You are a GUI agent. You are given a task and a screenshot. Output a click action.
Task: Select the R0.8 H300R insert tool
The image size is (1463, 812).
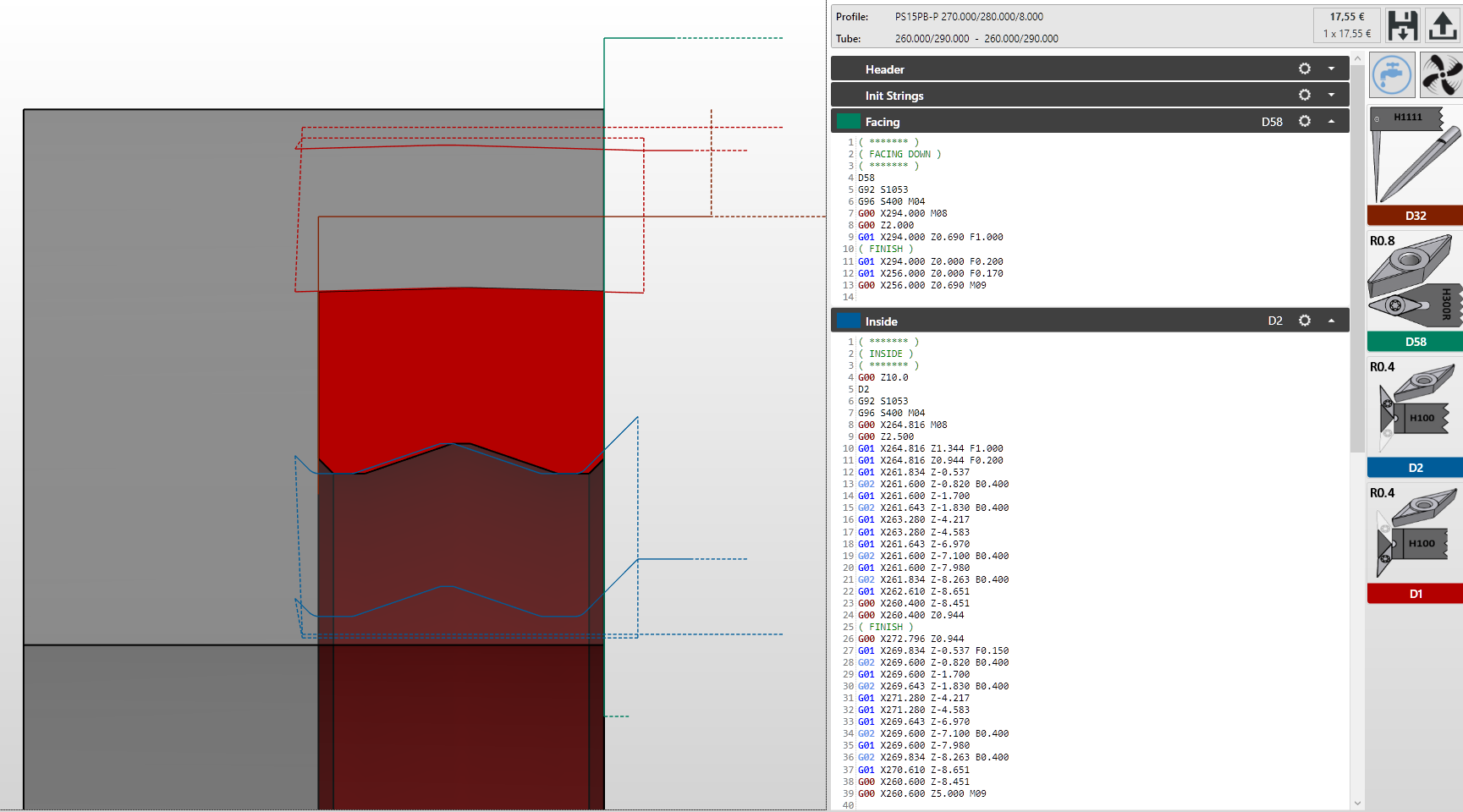[1415, 283]
